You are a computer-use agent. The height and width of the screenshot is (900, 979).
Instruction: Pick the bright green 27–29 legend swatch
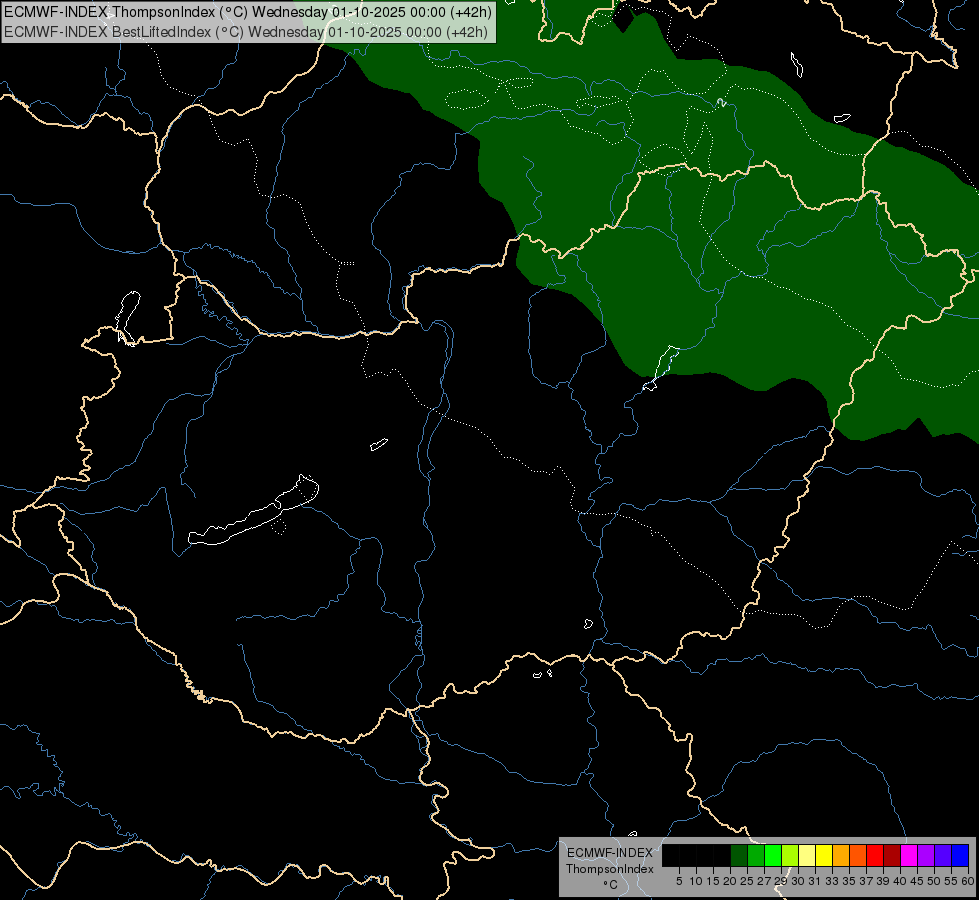tap(773, 855)
